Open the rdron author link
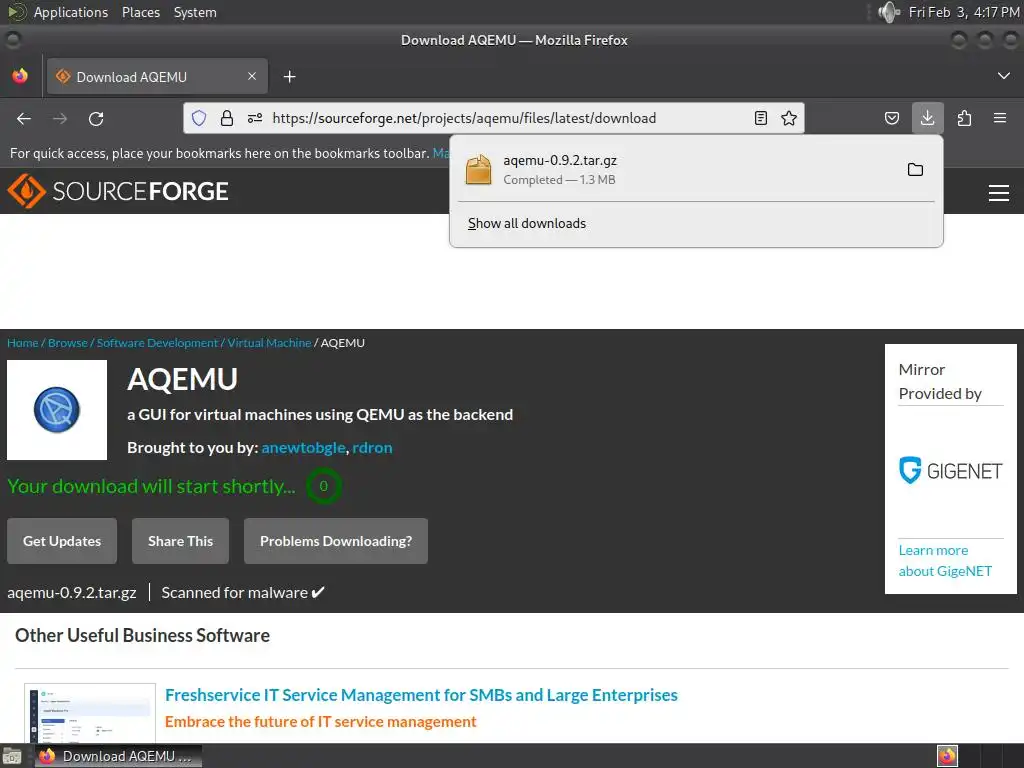This screenshot has height=768, width=1024. (372, 447)
